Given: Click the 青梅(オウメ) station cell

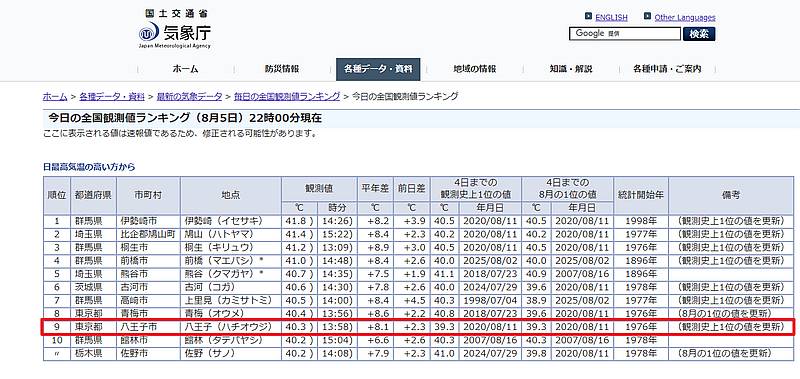Looking at the screenshot, I should pyautogui.click(x=231, y=314).
